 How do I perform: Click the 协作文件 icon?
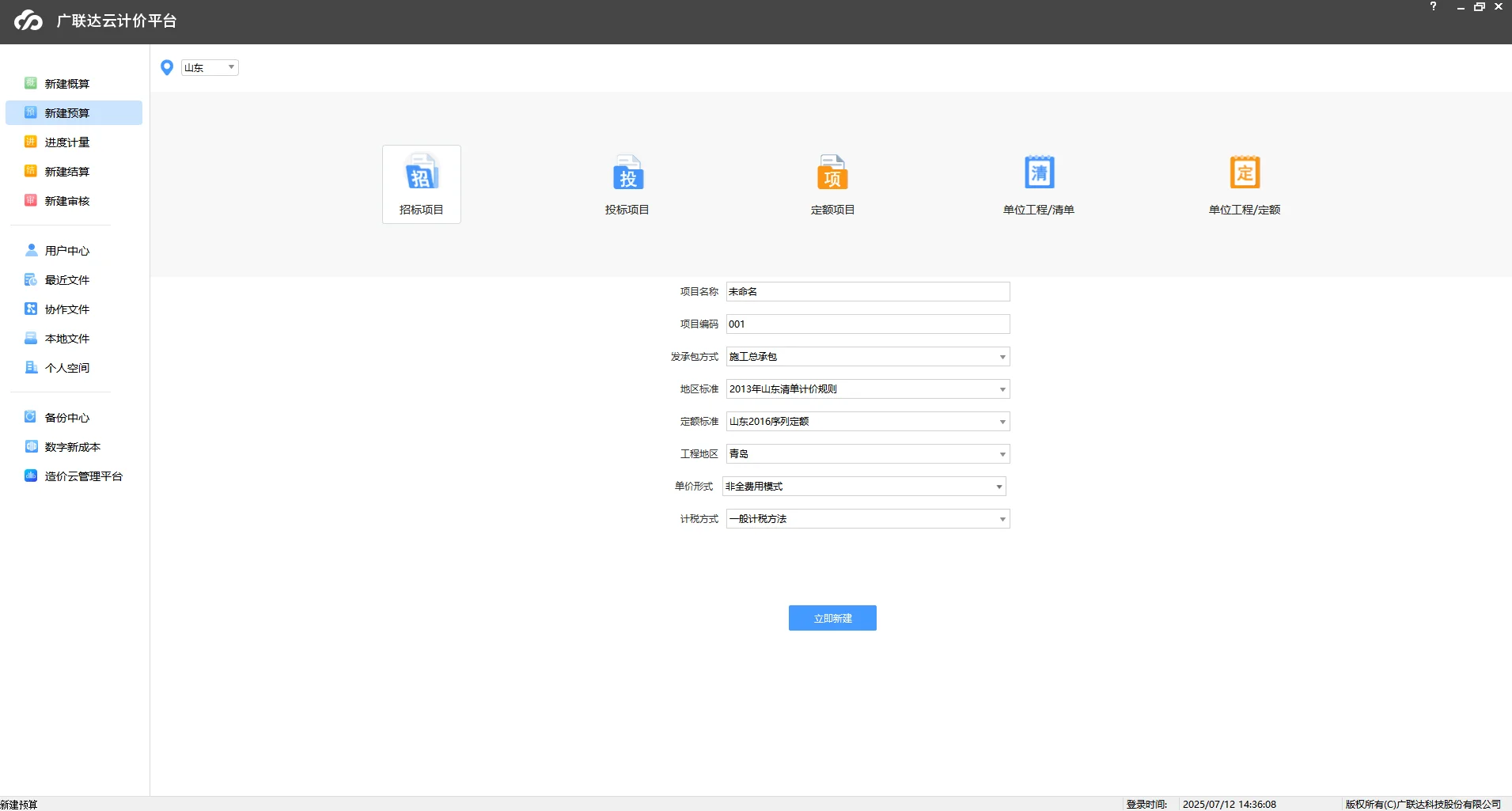pyautogui.click(x=31, y=309)
